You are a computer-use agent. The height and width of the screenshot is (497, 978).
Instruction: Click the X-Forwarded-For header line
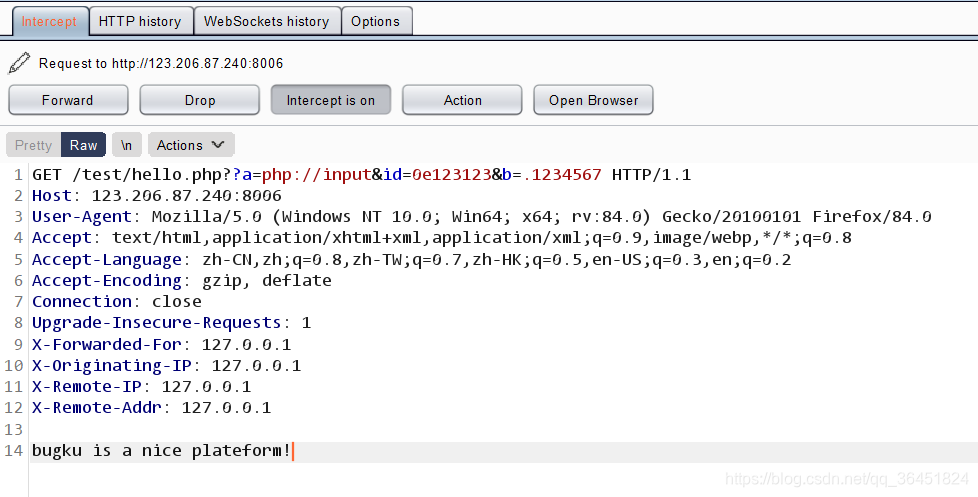(162, 344)
